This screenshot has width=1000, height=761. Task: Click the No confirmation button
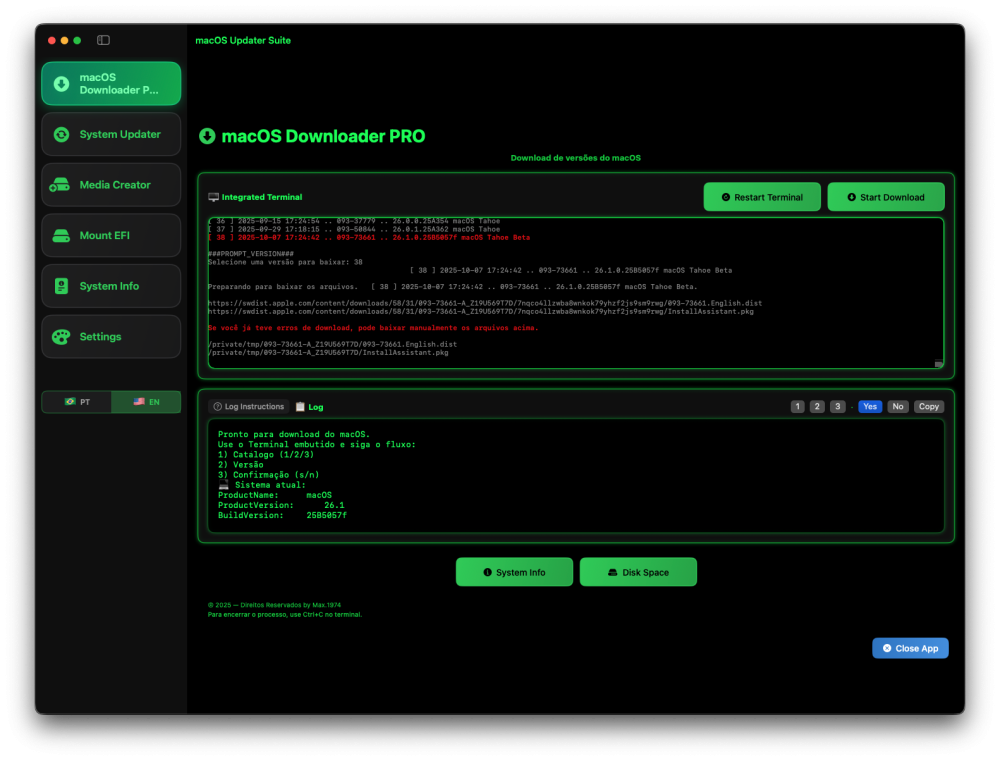(x=898, y=406)
